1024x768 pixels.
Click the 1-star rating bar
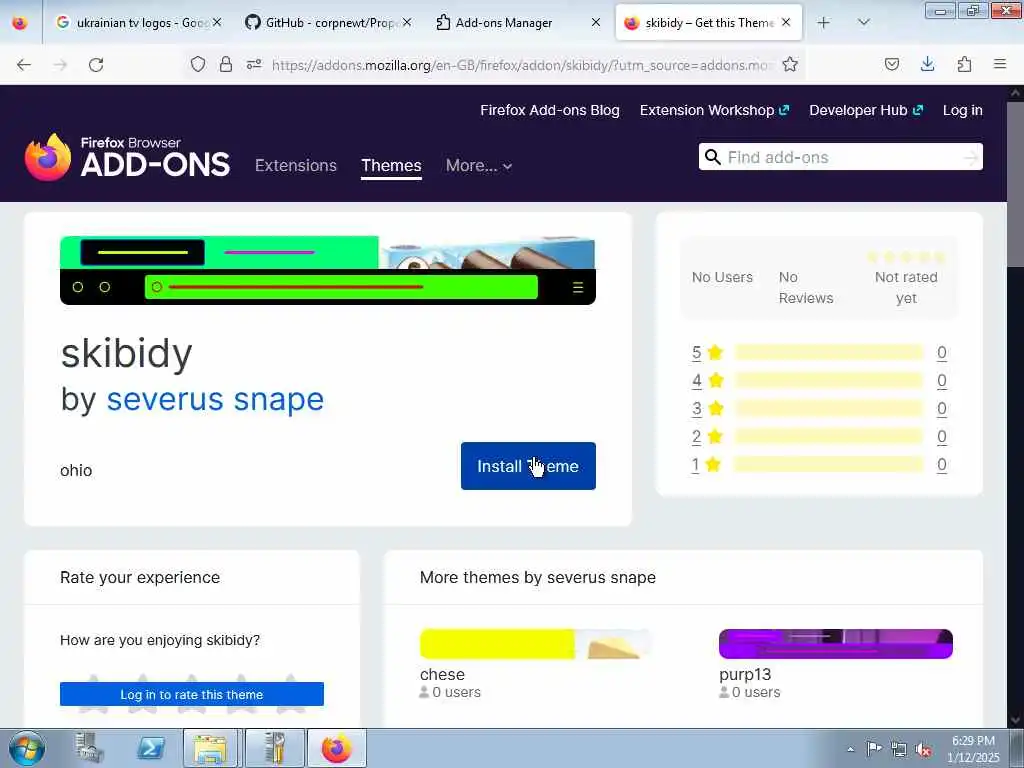point(829,465)
